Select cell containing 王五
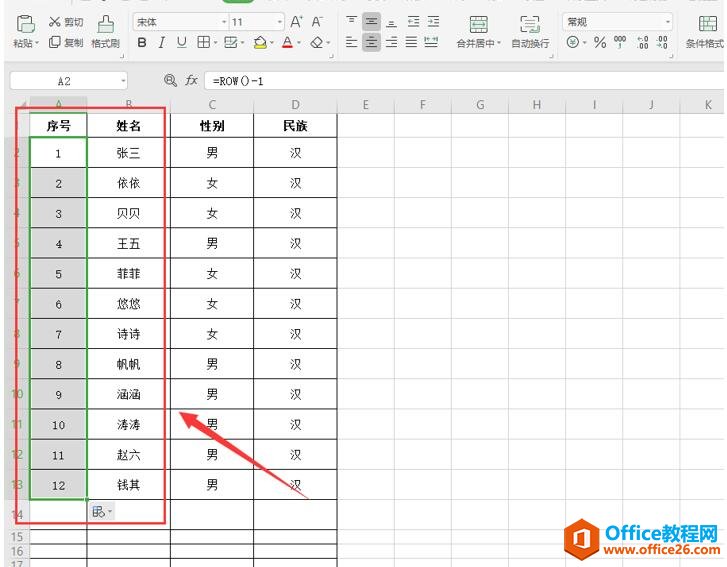 tap(128, 243)
